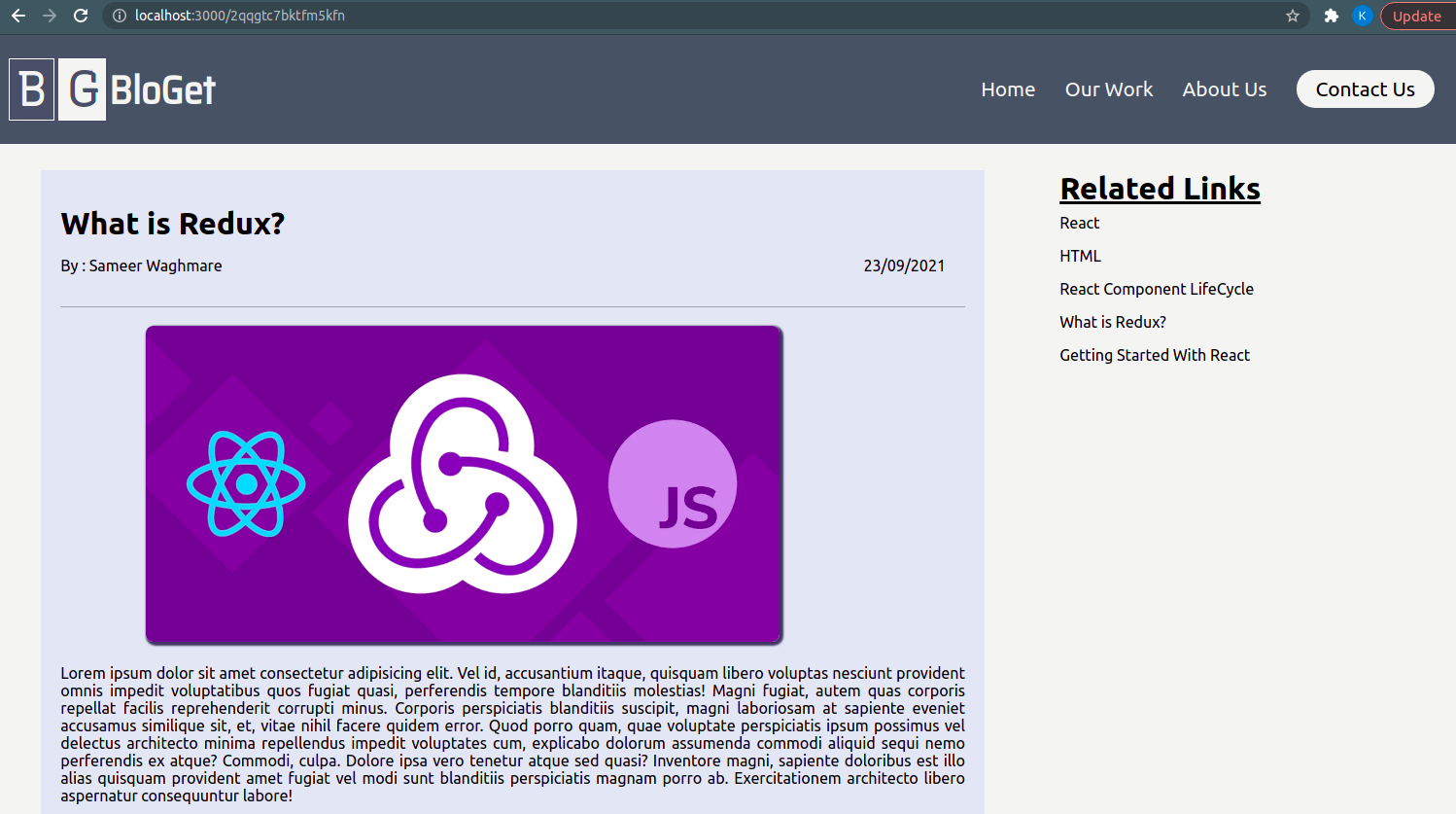1456x814 pixels.
Task: Click the BloGet B logo tile
Action: pyautogui.click(x=32, y=89)
